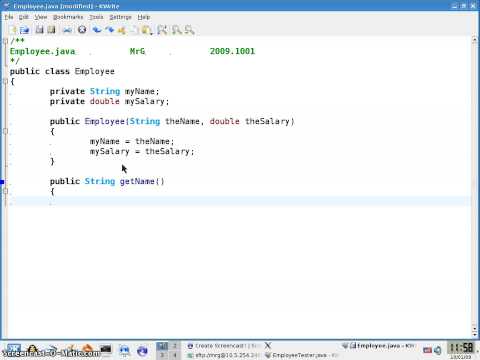Click the scrollbar down arrow

[474, 334]
